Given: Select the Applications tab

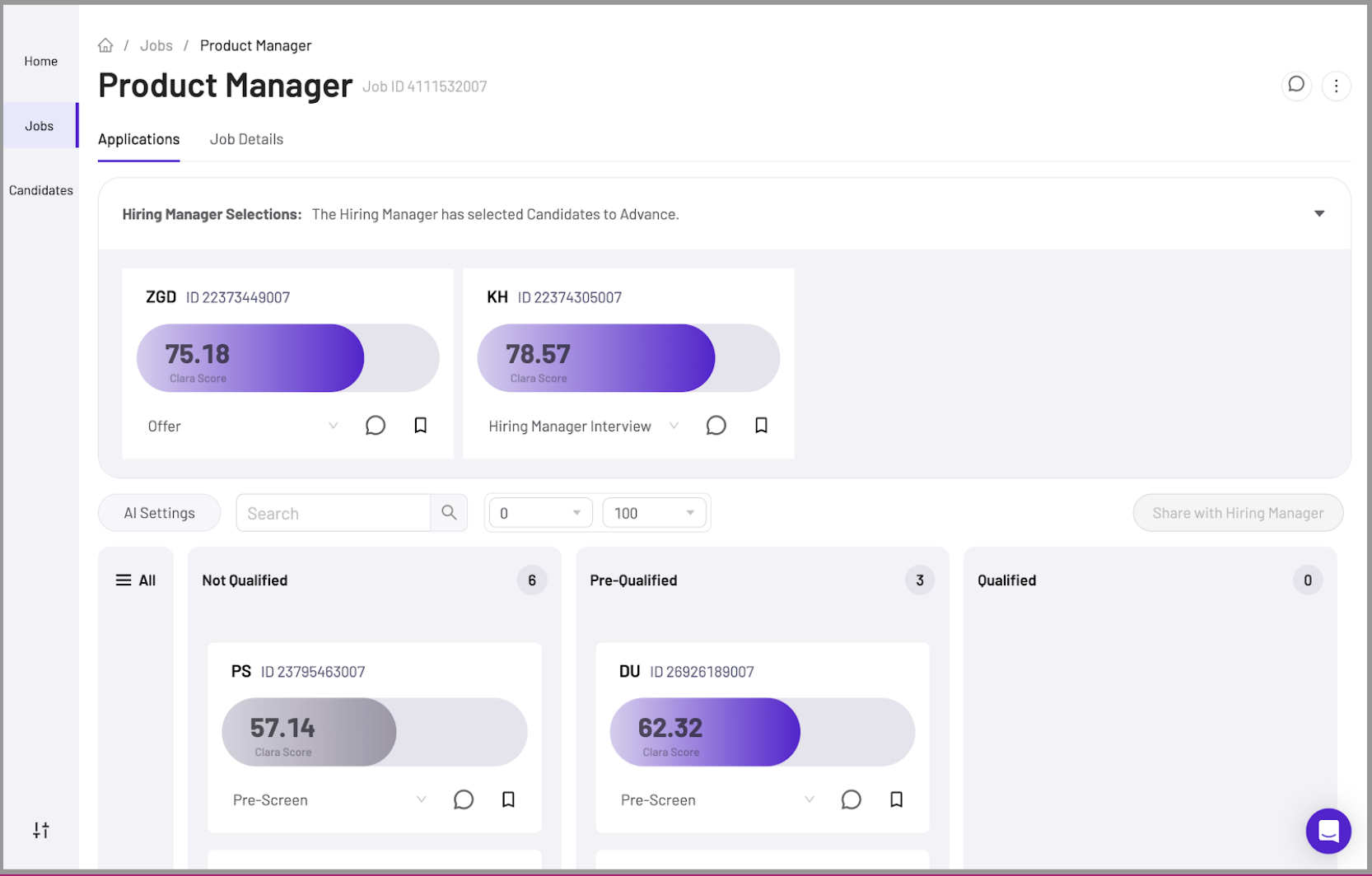Looking at the screenshot, I should pyautogui.click(x=138, y=139).
